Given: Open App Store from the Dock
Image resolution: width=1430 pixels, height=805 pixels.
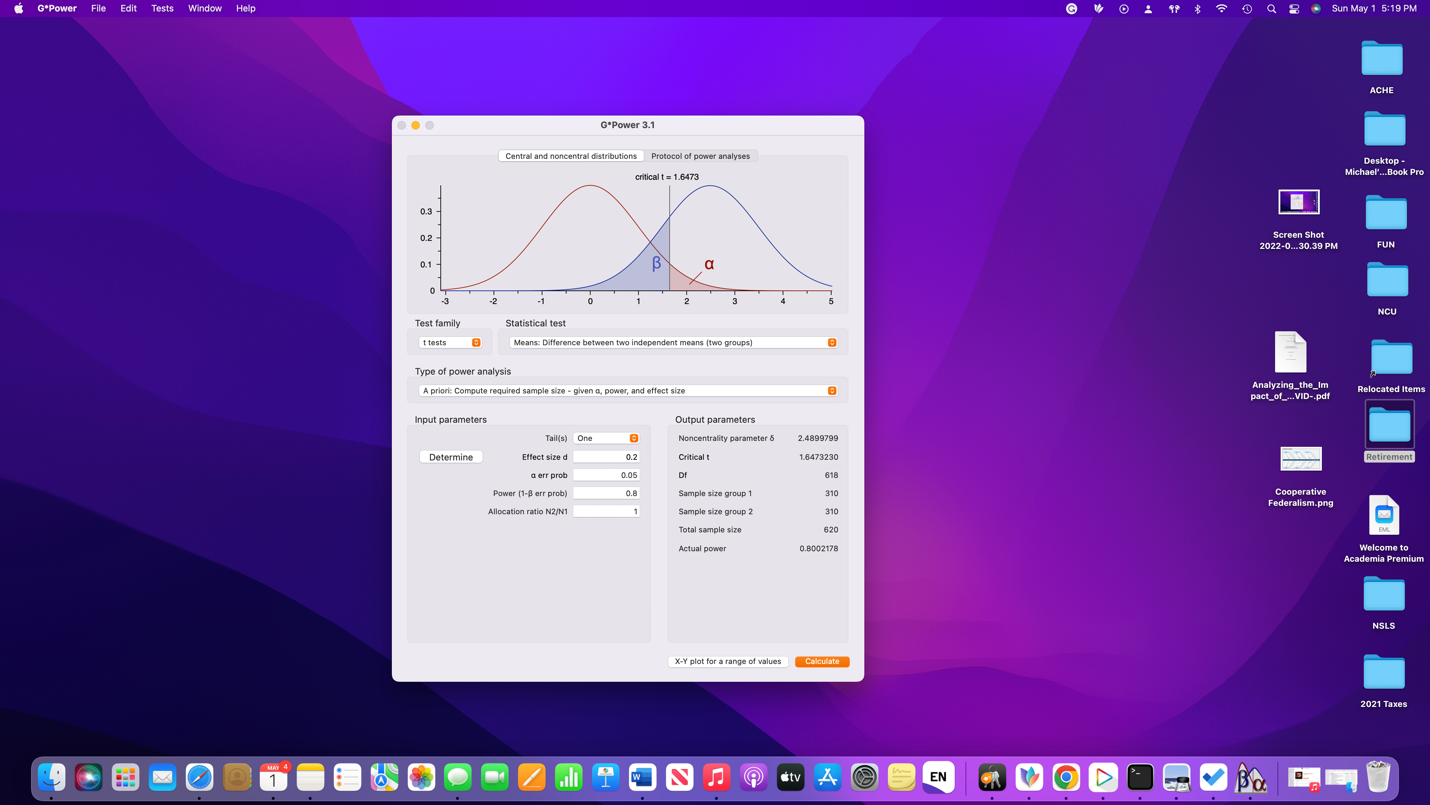Looking at the screenshot, I should (x=828, y=777).
